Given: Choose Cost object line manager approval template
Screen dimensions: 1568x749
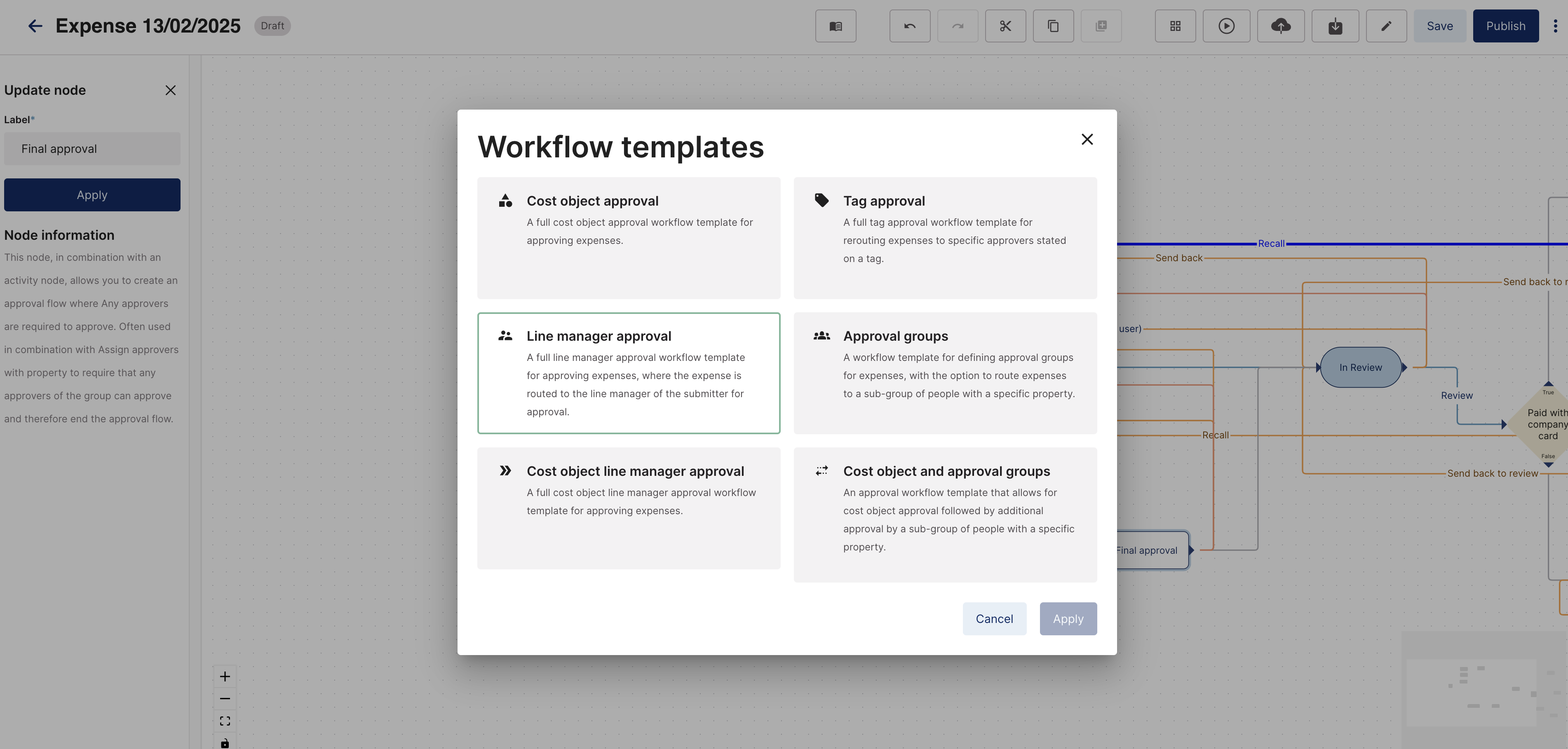Looking at the screenshot, I should (628, 508).
